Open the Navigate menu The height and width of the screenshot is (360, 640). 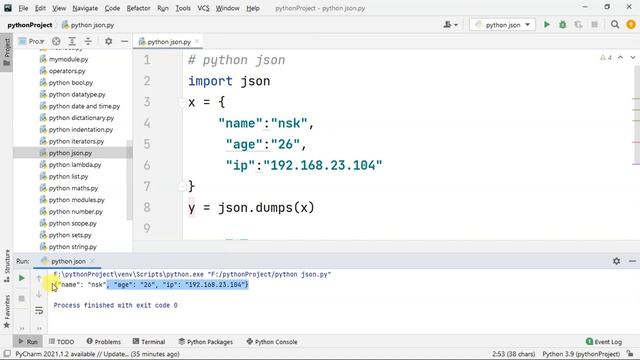click(x=85, y=8)
